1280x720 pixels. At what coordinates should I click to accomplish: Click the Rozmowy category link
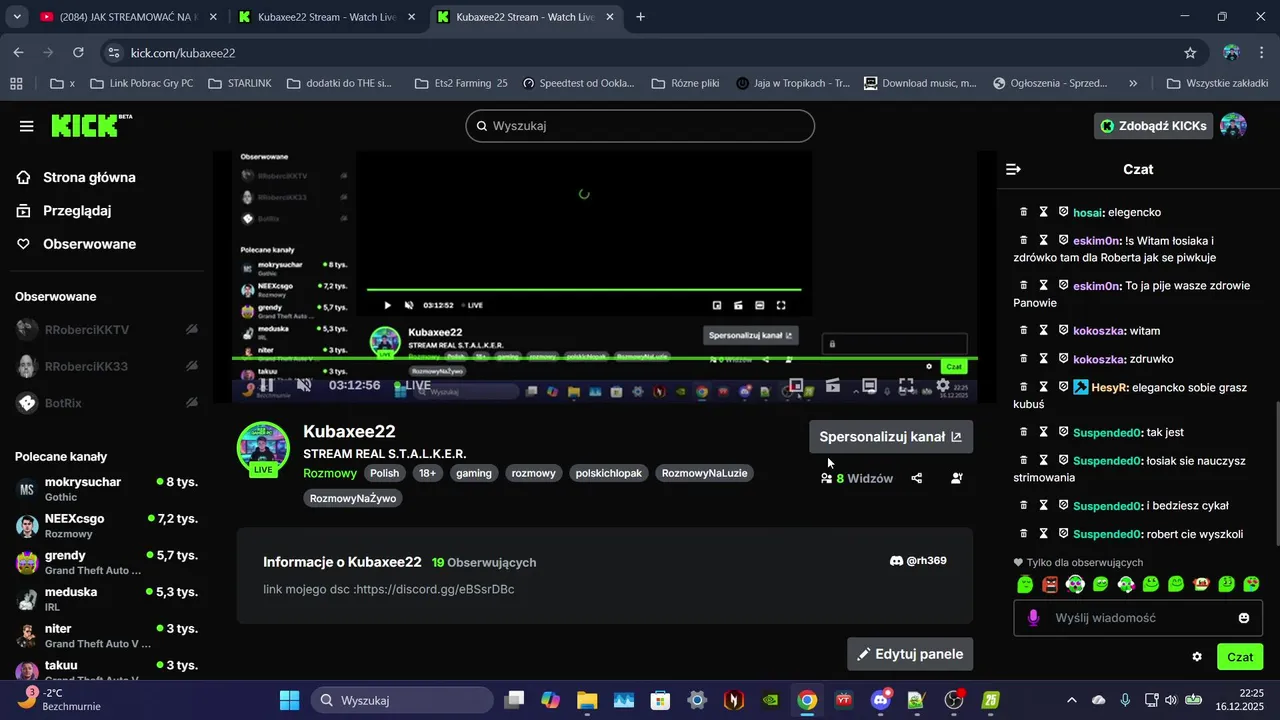[x=330, y=473]
